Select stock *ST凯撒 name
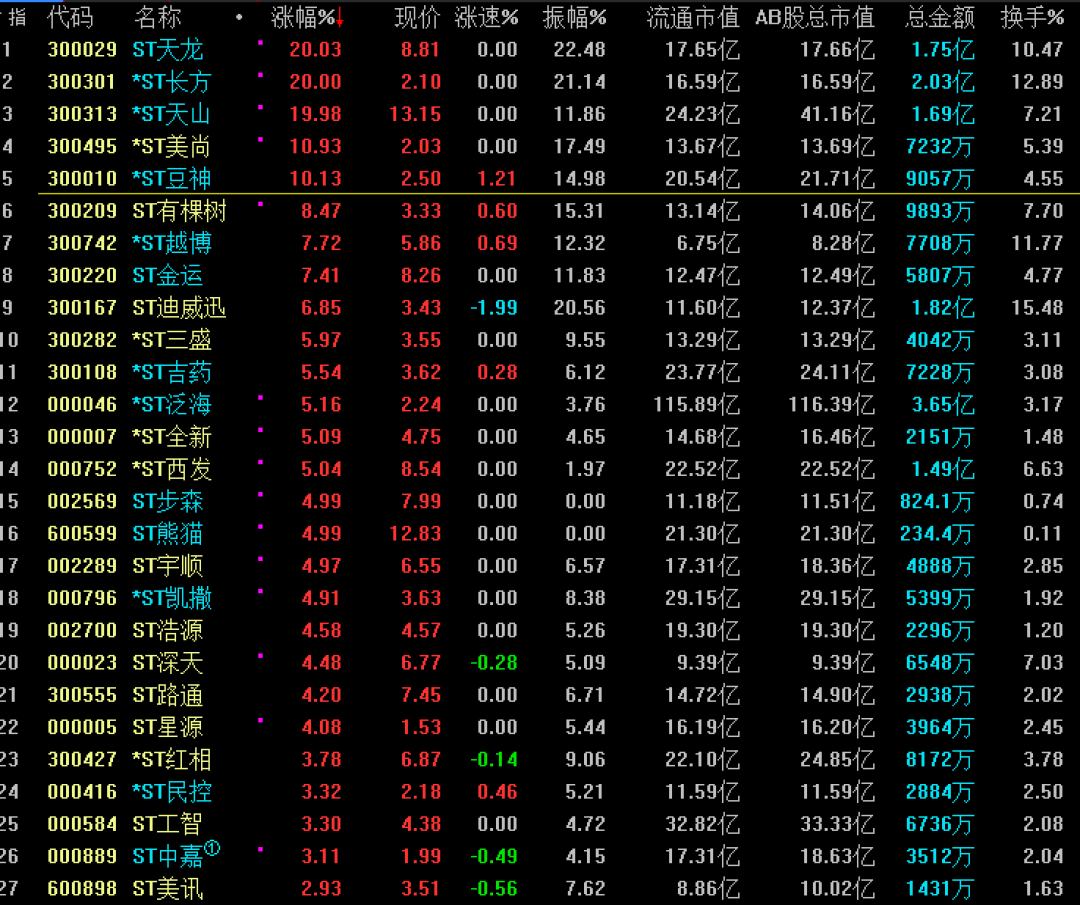The image size is (1080, 905). [x=172, y=598]
